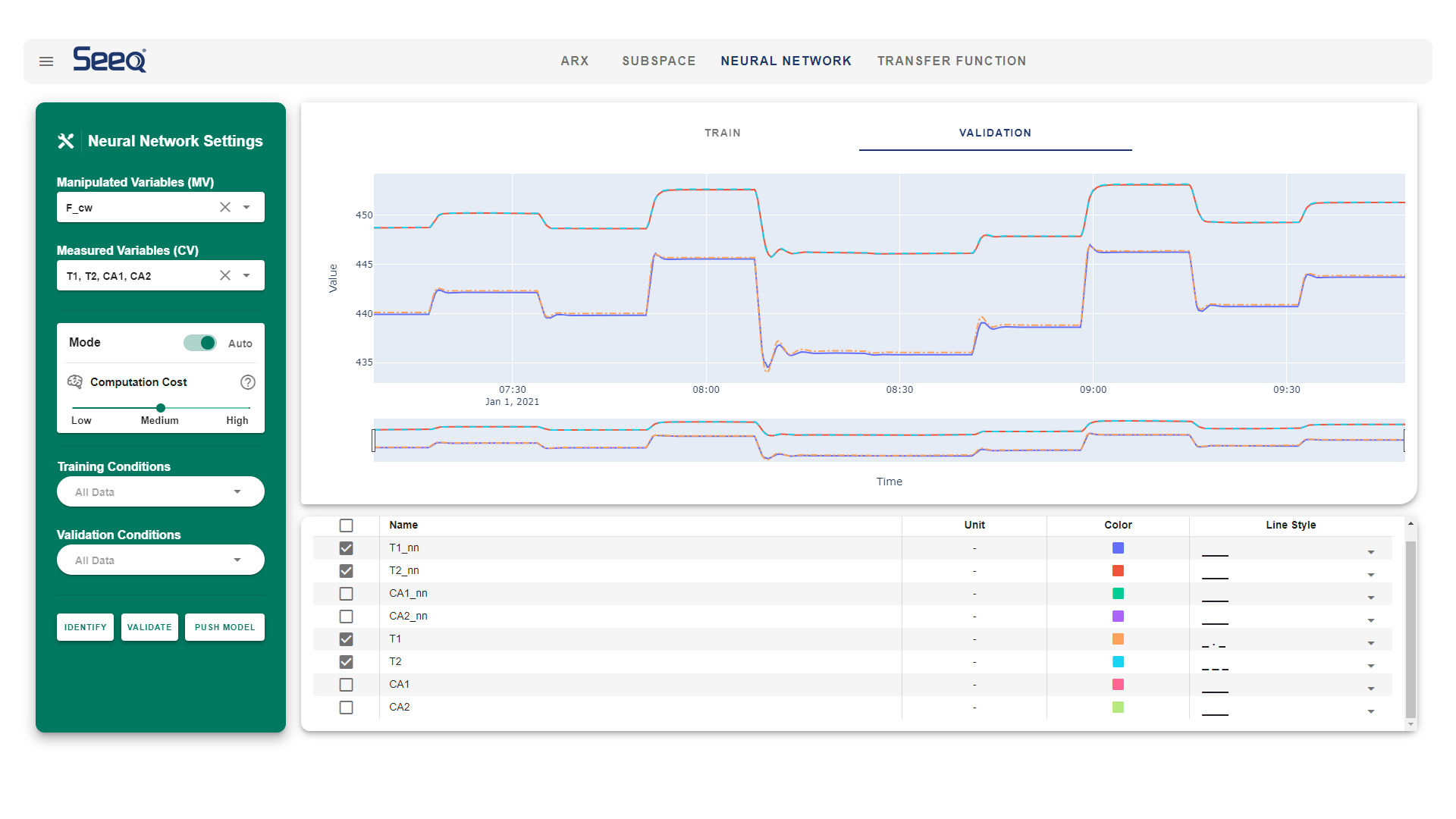The image size is (1456, 819).
Task: Open the hamburger menu
Action: tap(46, 61)
